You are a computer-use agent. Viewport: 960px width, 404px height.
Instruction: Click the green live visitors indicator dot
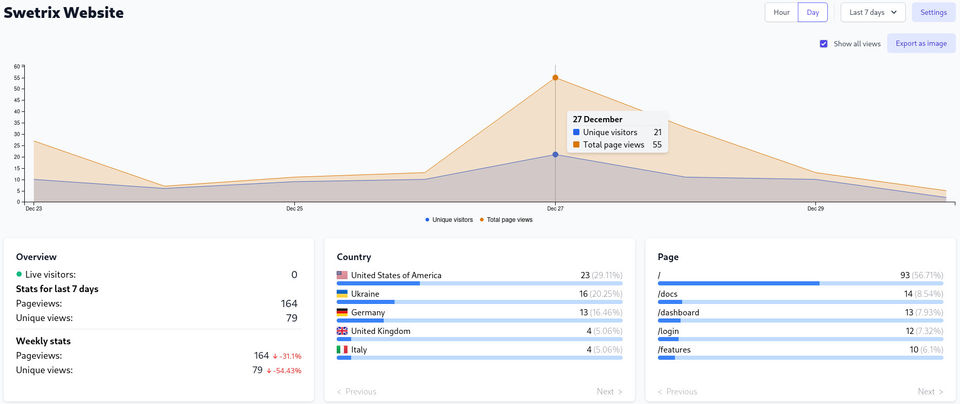[x=19, y=274]
